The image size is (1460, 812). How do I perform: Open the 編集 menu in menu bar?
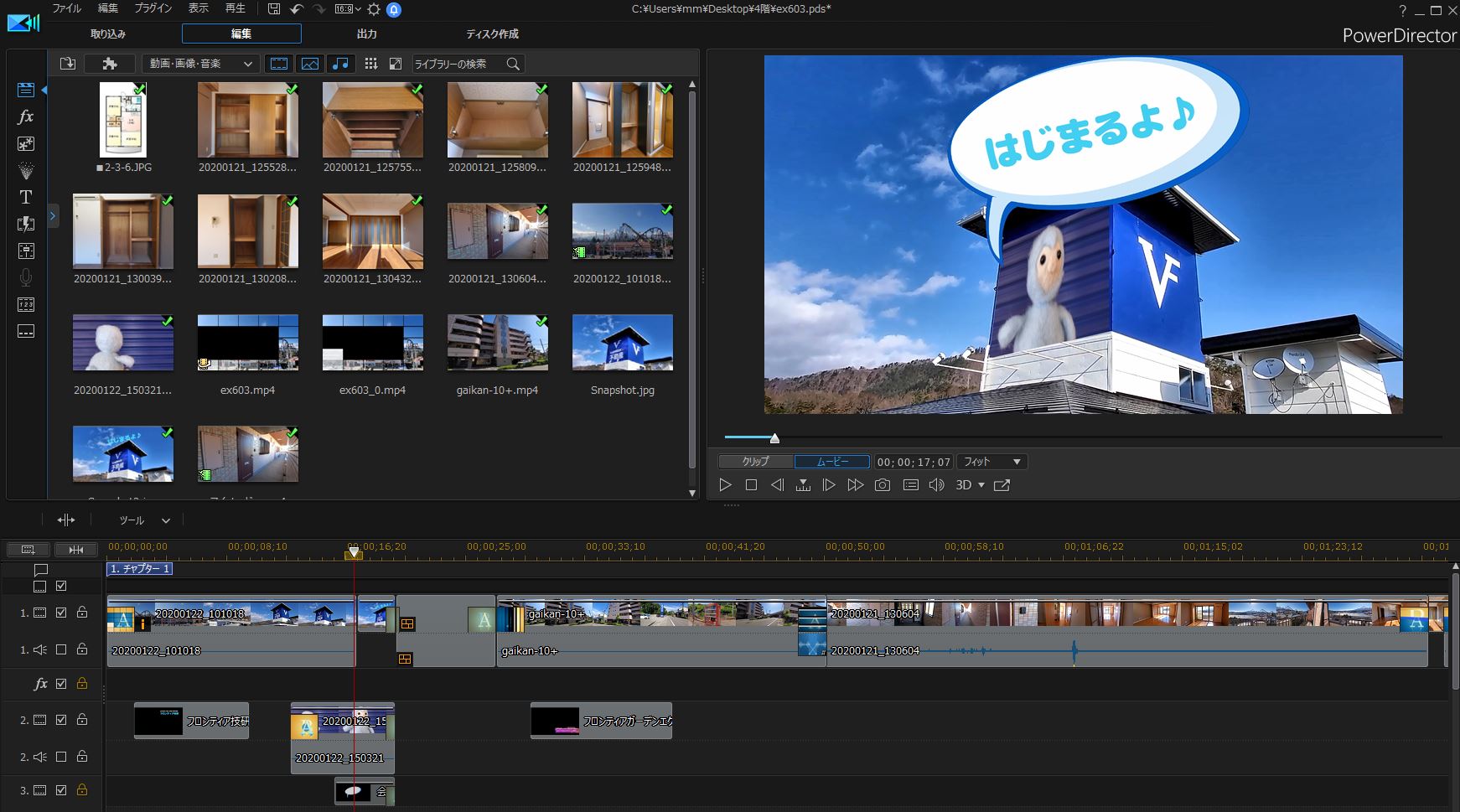pyautogui.click(x=108, y=8)
